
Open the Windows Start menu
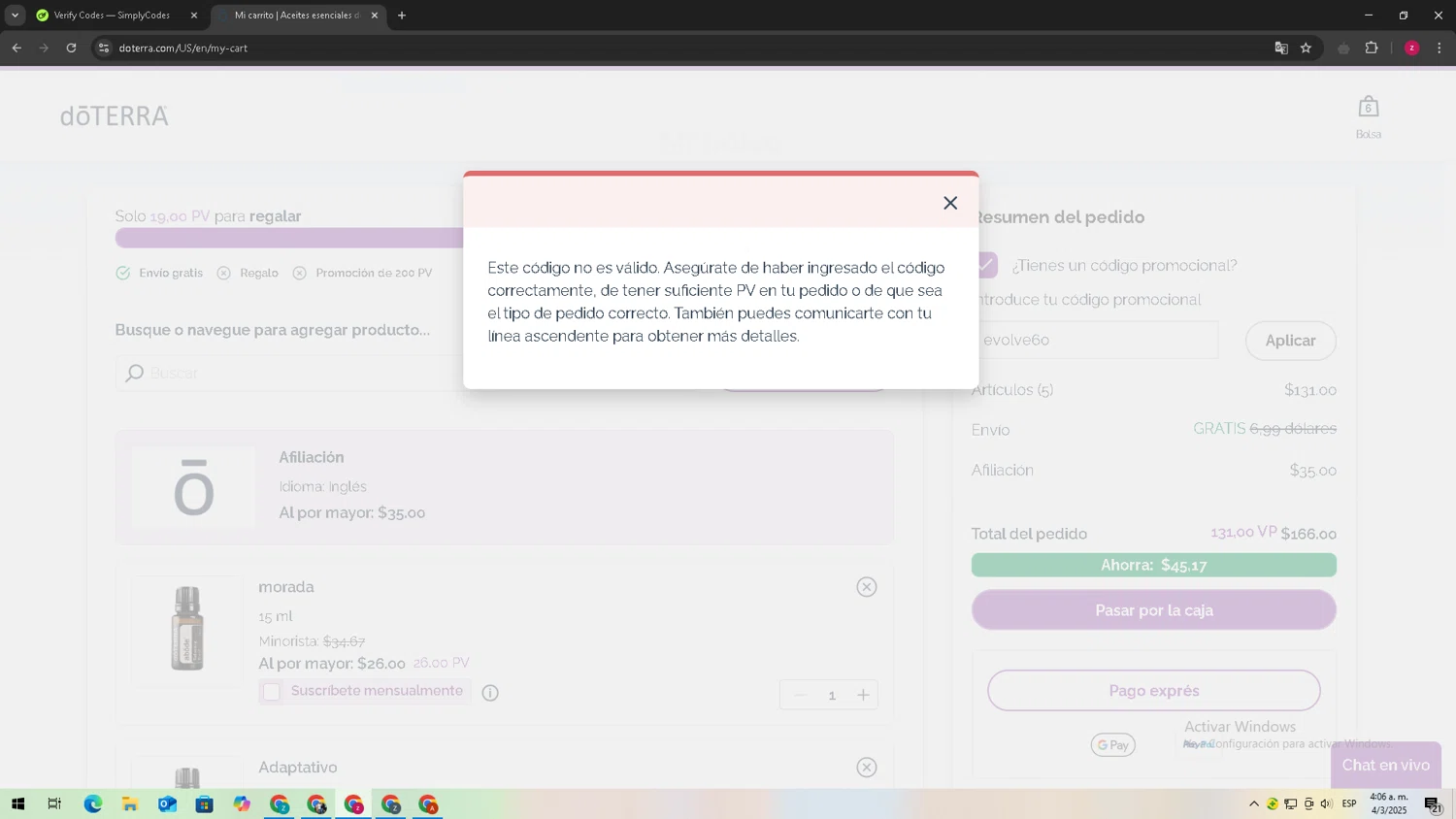17,804
